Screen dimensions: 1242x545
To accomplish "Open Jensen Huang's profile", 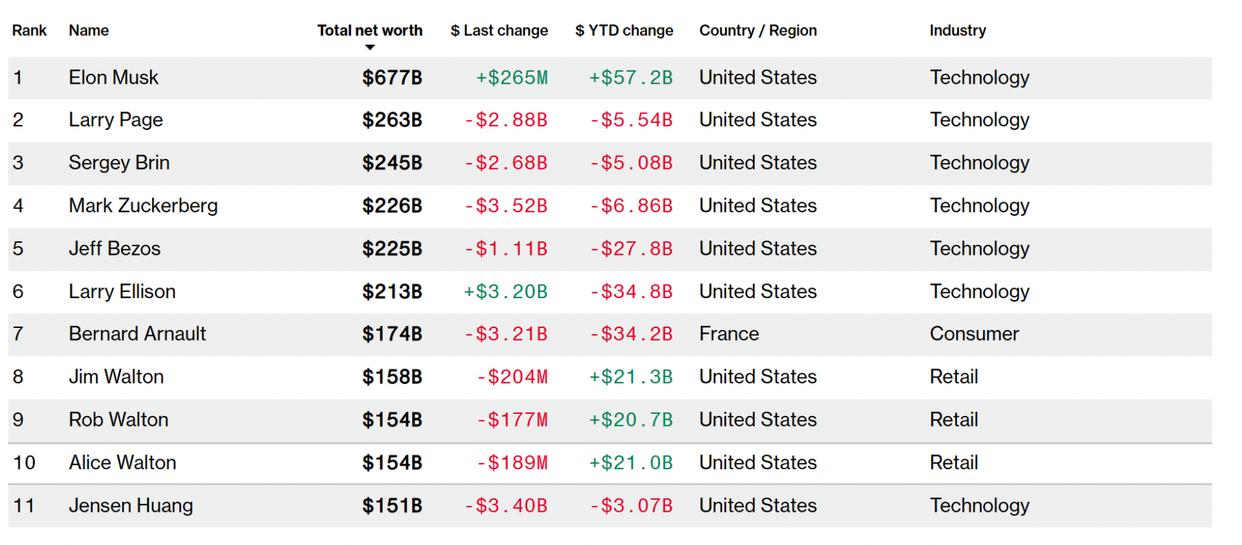I will pos(130,506).
